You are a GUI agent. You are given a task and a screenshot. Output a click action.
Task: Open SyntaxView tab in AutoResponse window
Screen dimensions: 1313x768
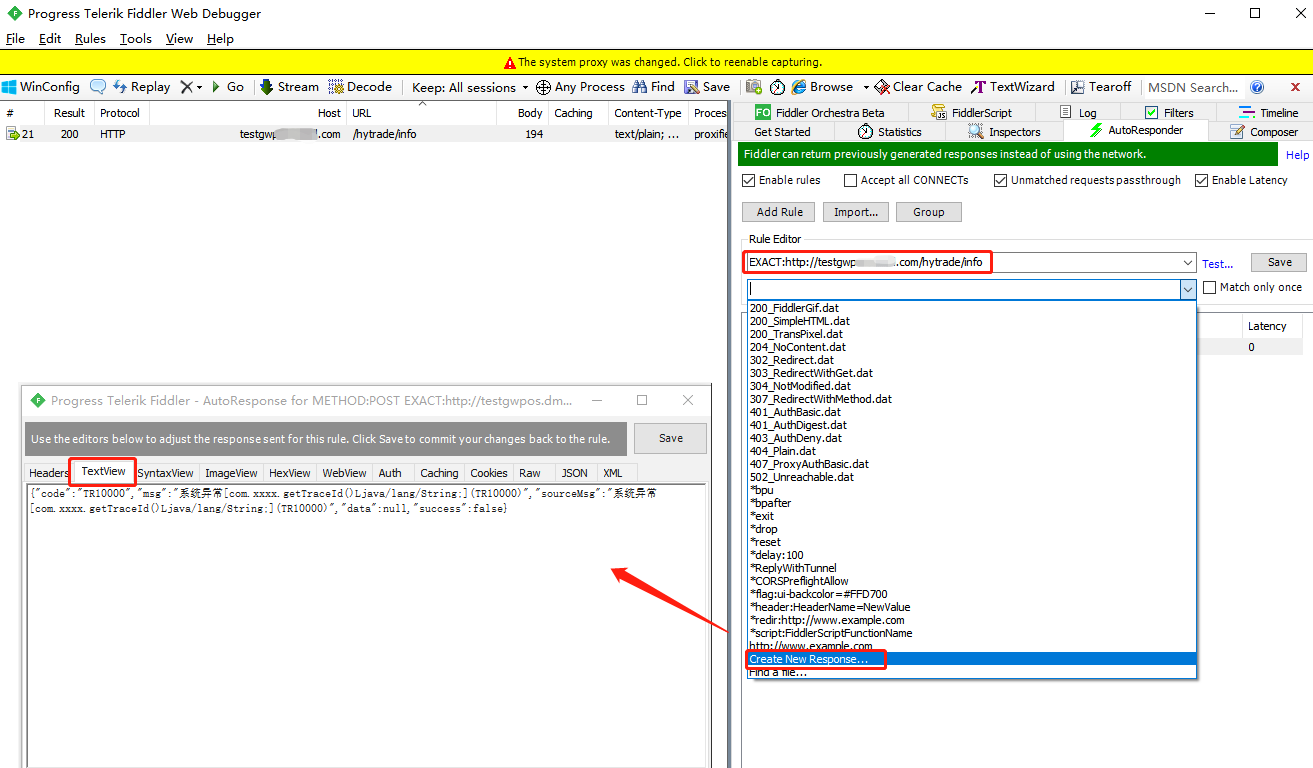tap(166, 473)
